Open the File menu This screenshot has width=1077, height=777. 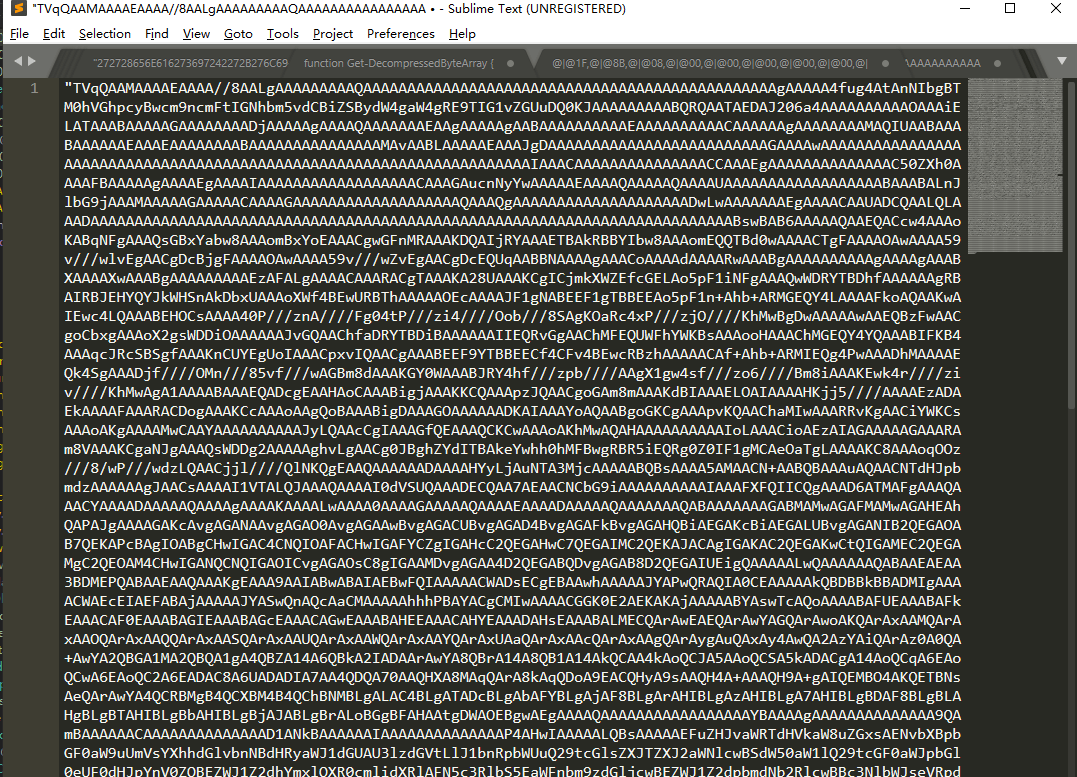tap(19, 34)
